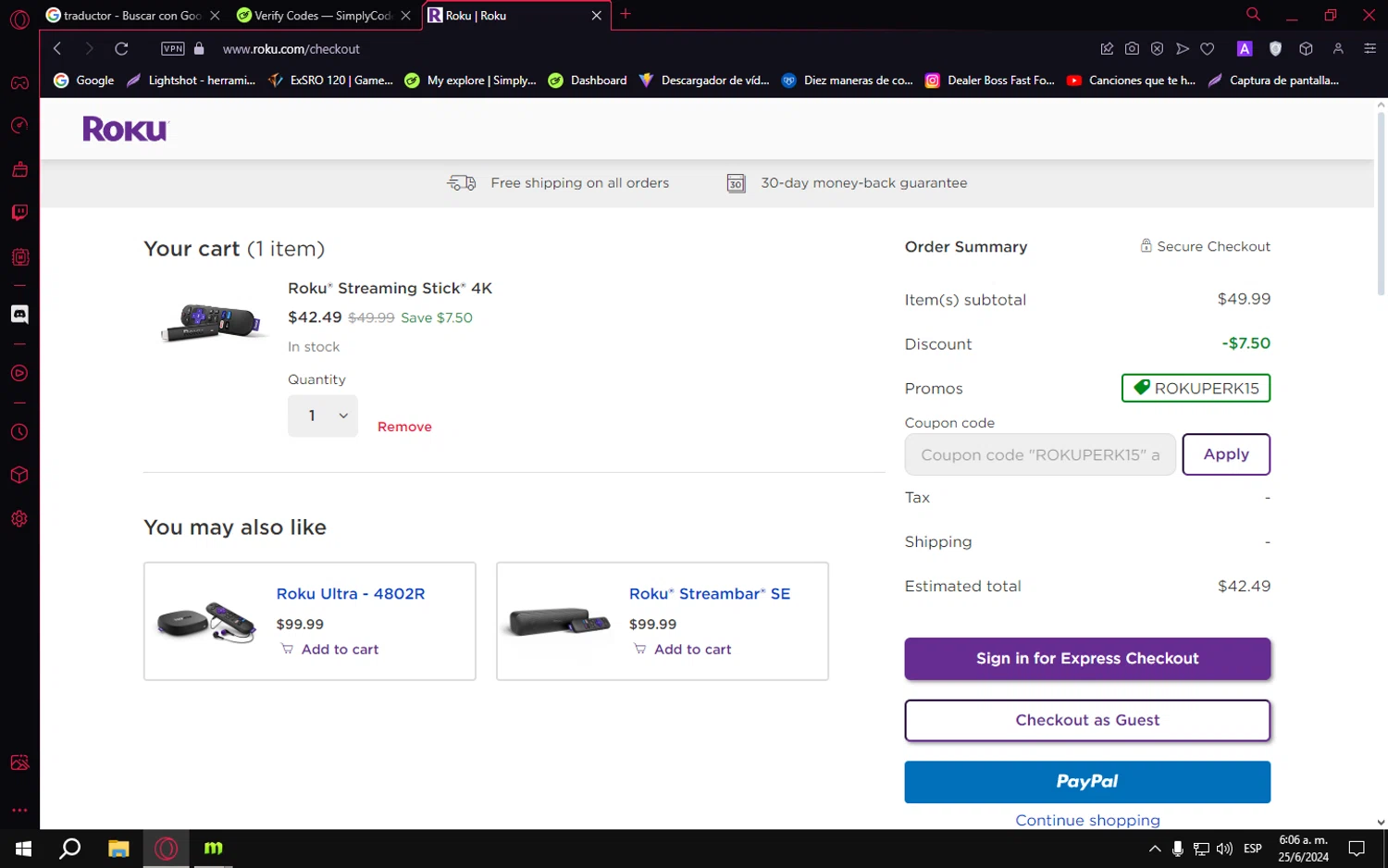Click the address bar URL

coord(291,49)
